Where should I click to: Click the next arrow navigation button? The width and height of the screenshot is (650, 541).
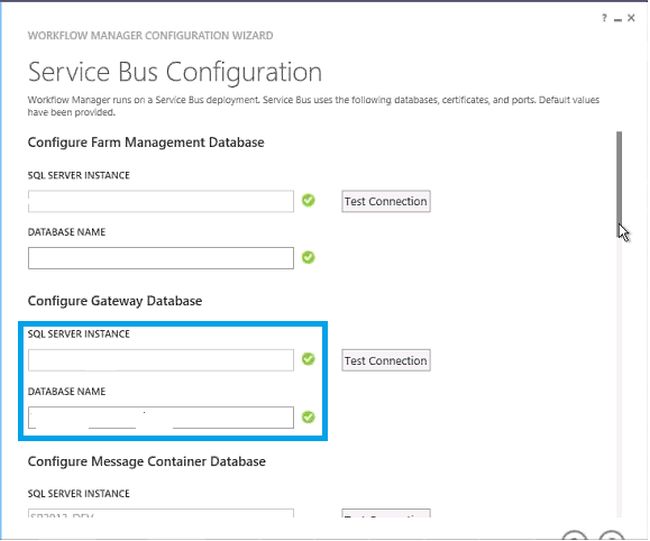click(612, 537)
